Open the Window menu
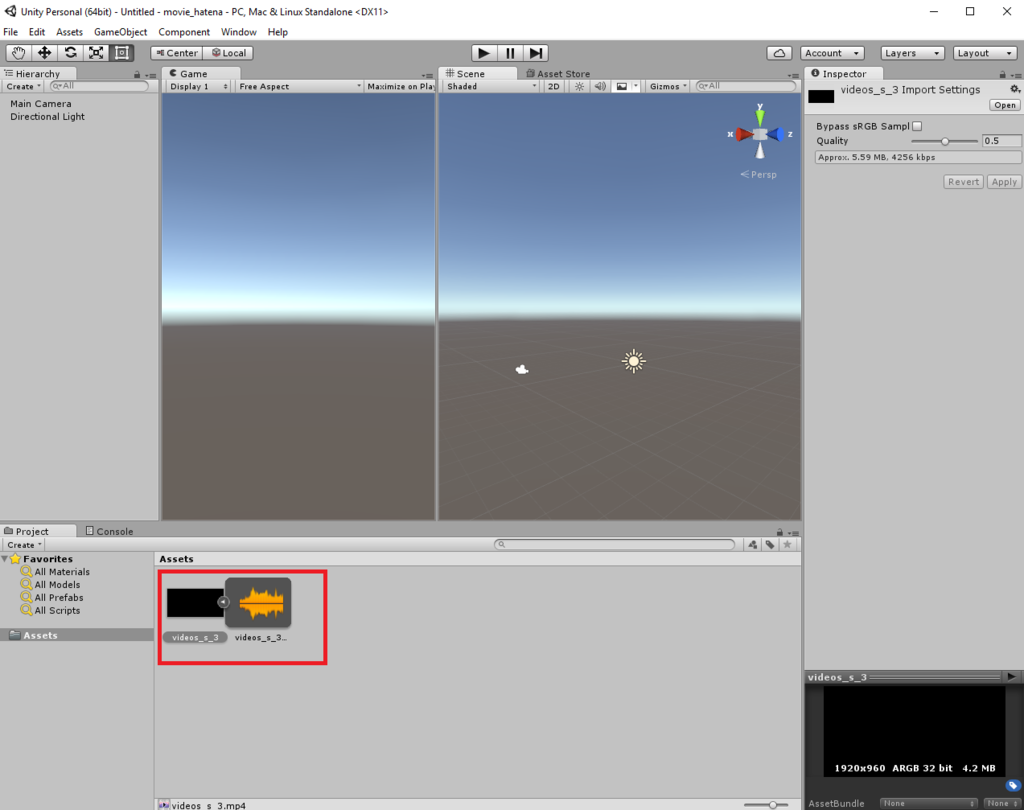 click(x=238, y=32)
